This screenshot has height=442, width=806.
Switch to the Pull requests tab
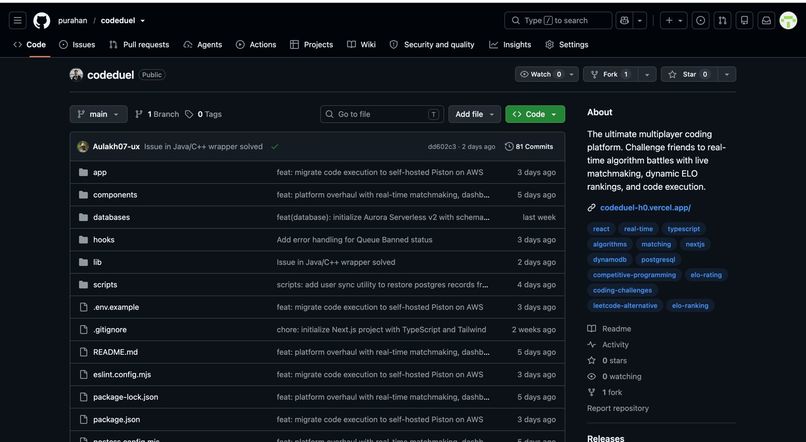[139, 45]
